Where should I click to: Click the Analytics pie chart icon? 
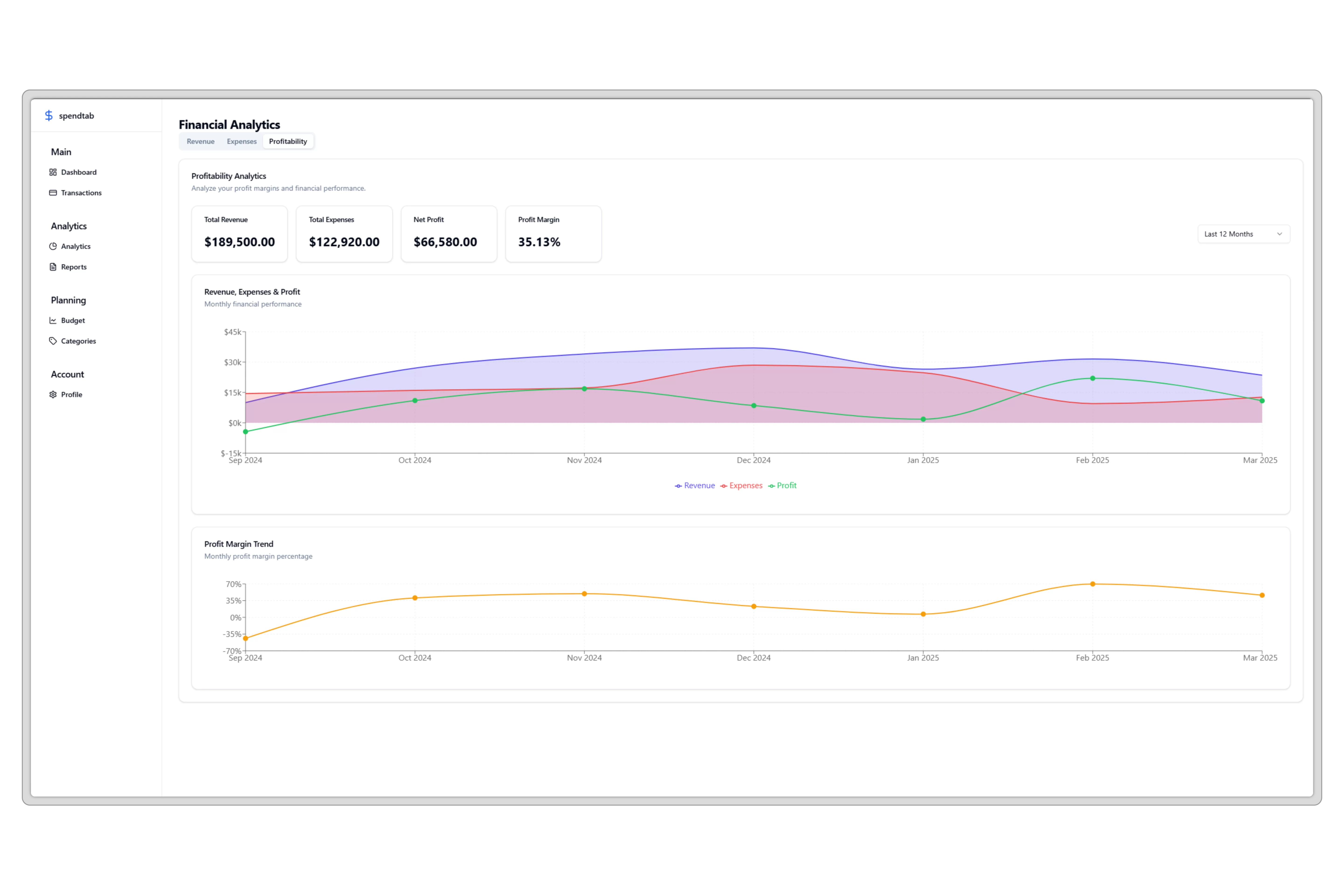click(x=53, y=246)
